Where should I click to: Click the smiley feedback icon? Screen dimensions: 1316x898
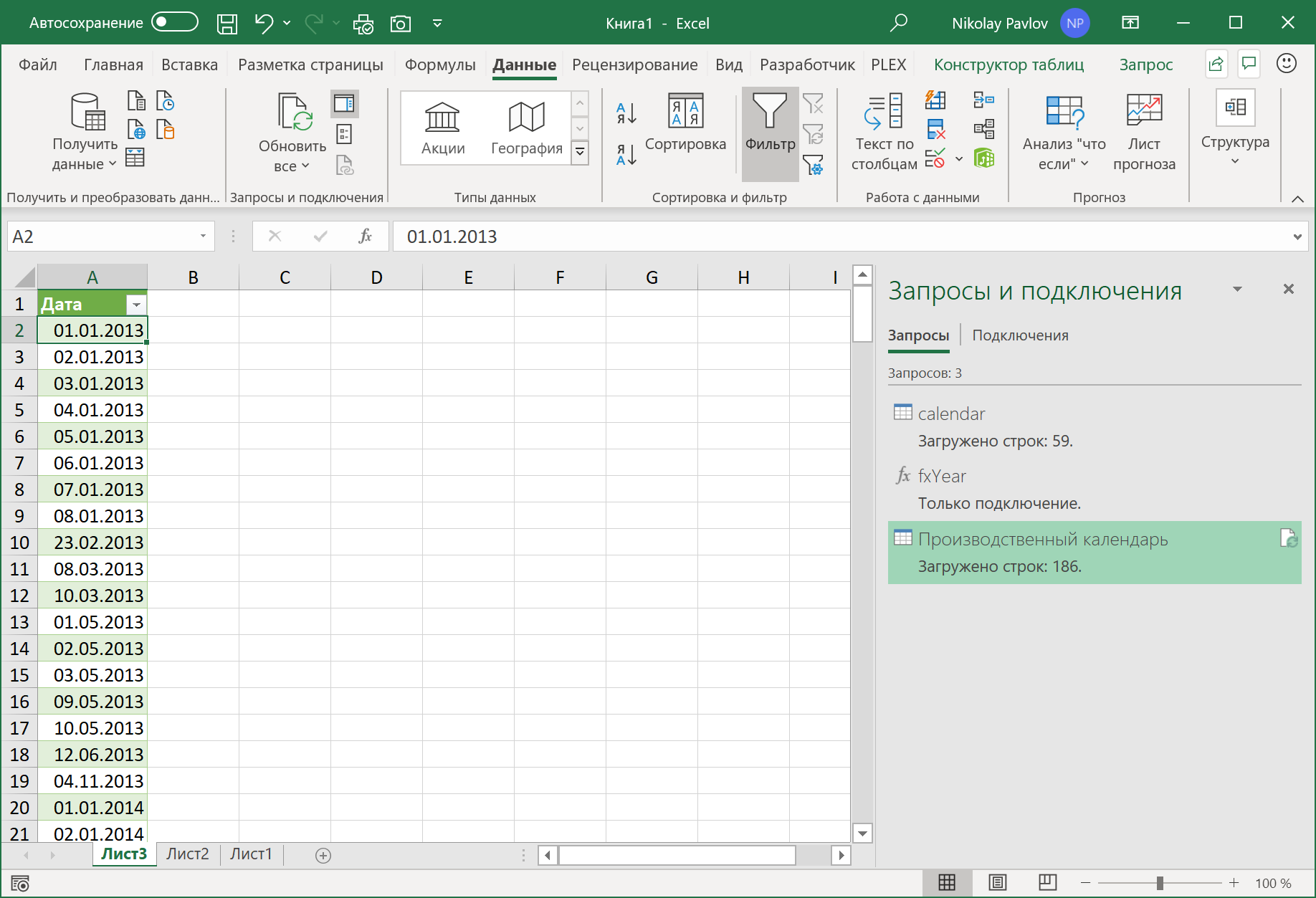(x=1287, y=64)
